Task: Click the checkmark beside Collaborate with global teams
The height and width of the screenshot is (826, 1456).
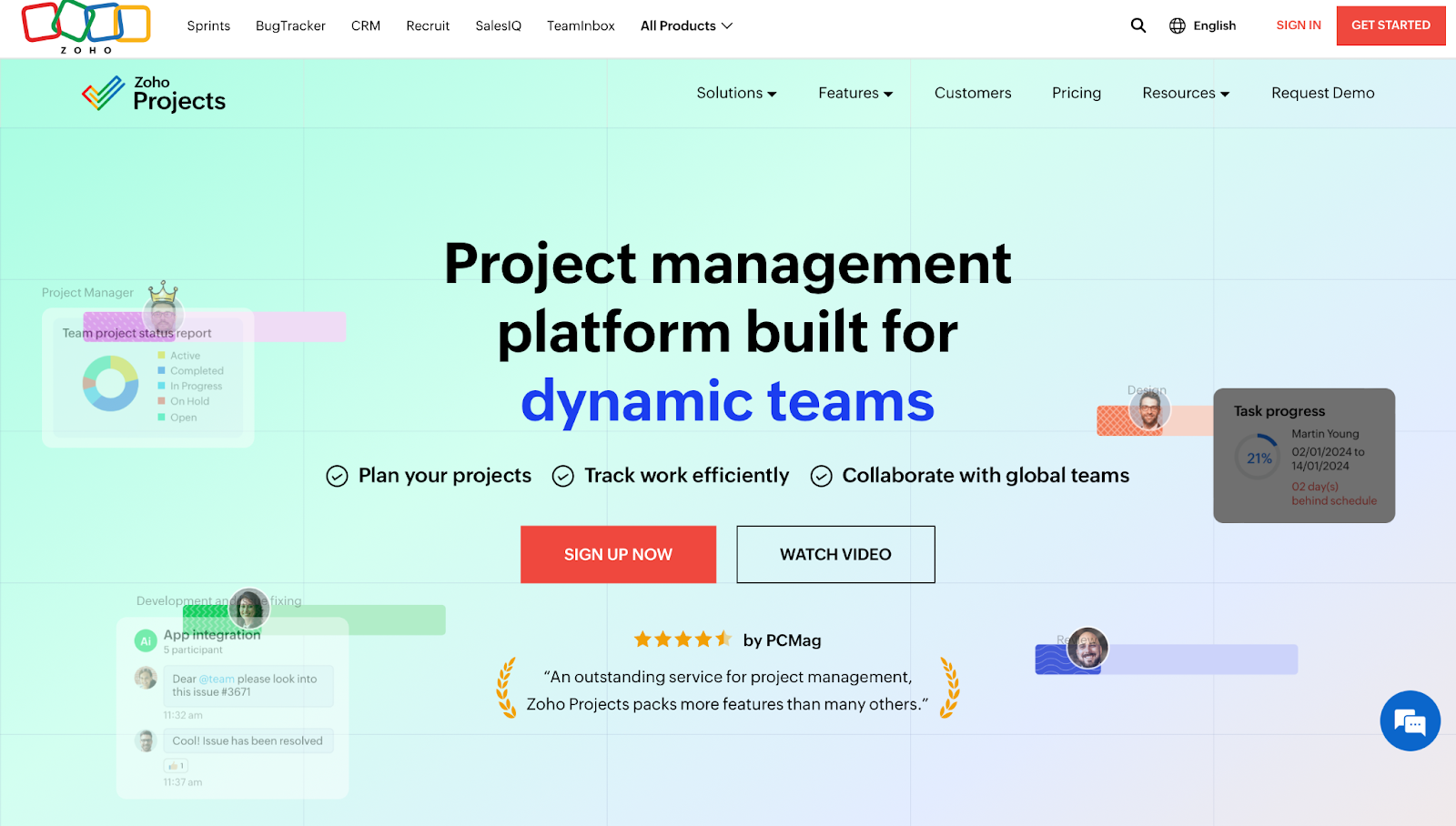Action: [x=822, y=475]
